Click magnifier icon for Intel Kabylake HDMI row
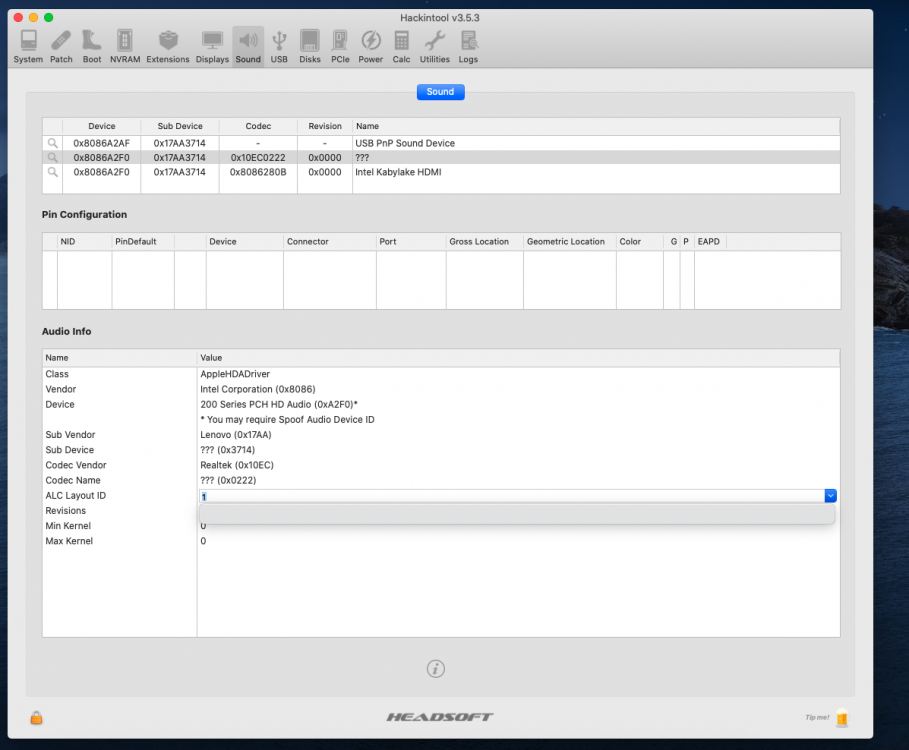 click(52, 172)
